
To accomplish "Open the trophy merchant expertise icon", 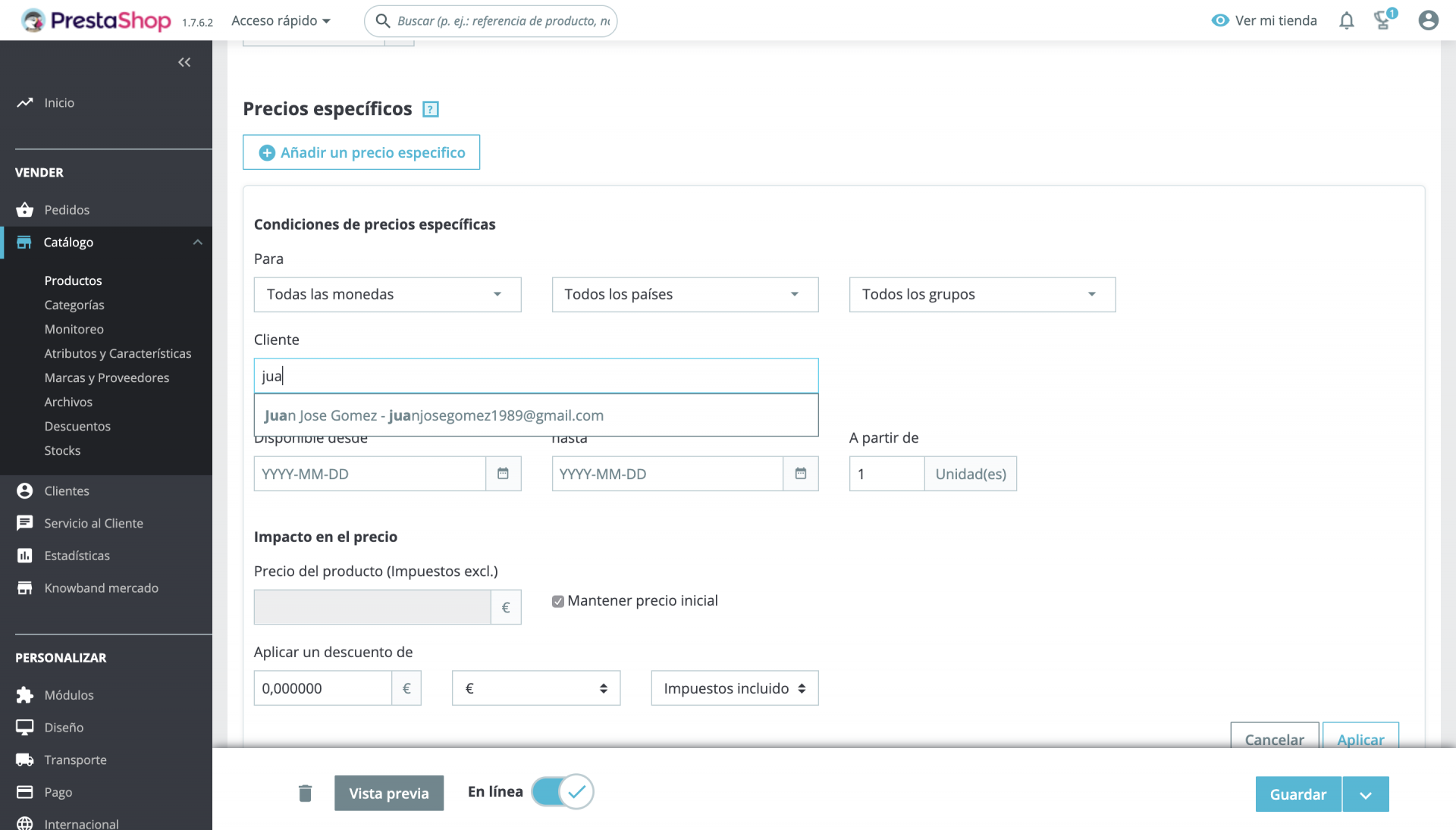I will (1383, 20).
